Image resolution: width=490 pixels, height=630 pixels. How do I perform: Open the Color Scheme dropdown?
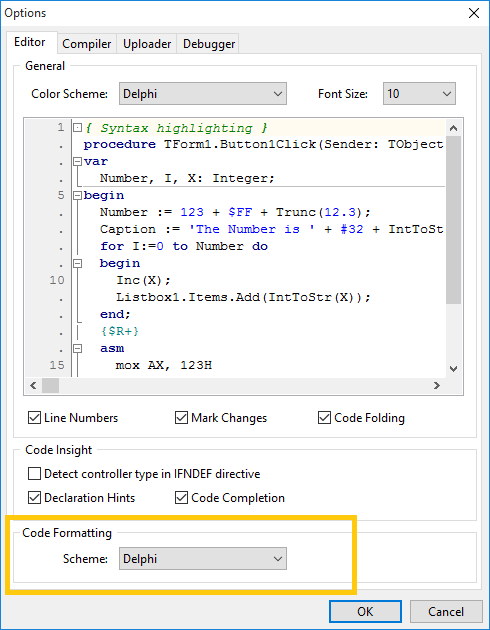click(x=203, y=94)
